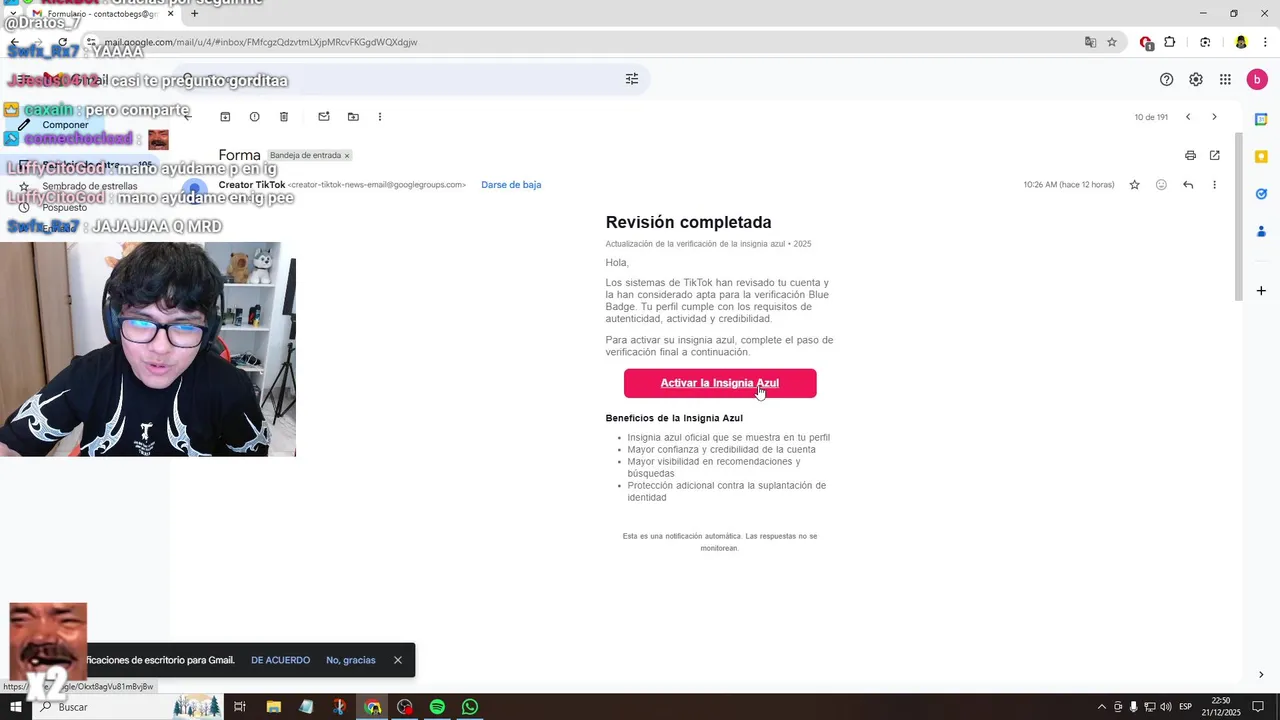Open the Windows Start menu

[x=16, y=707]
